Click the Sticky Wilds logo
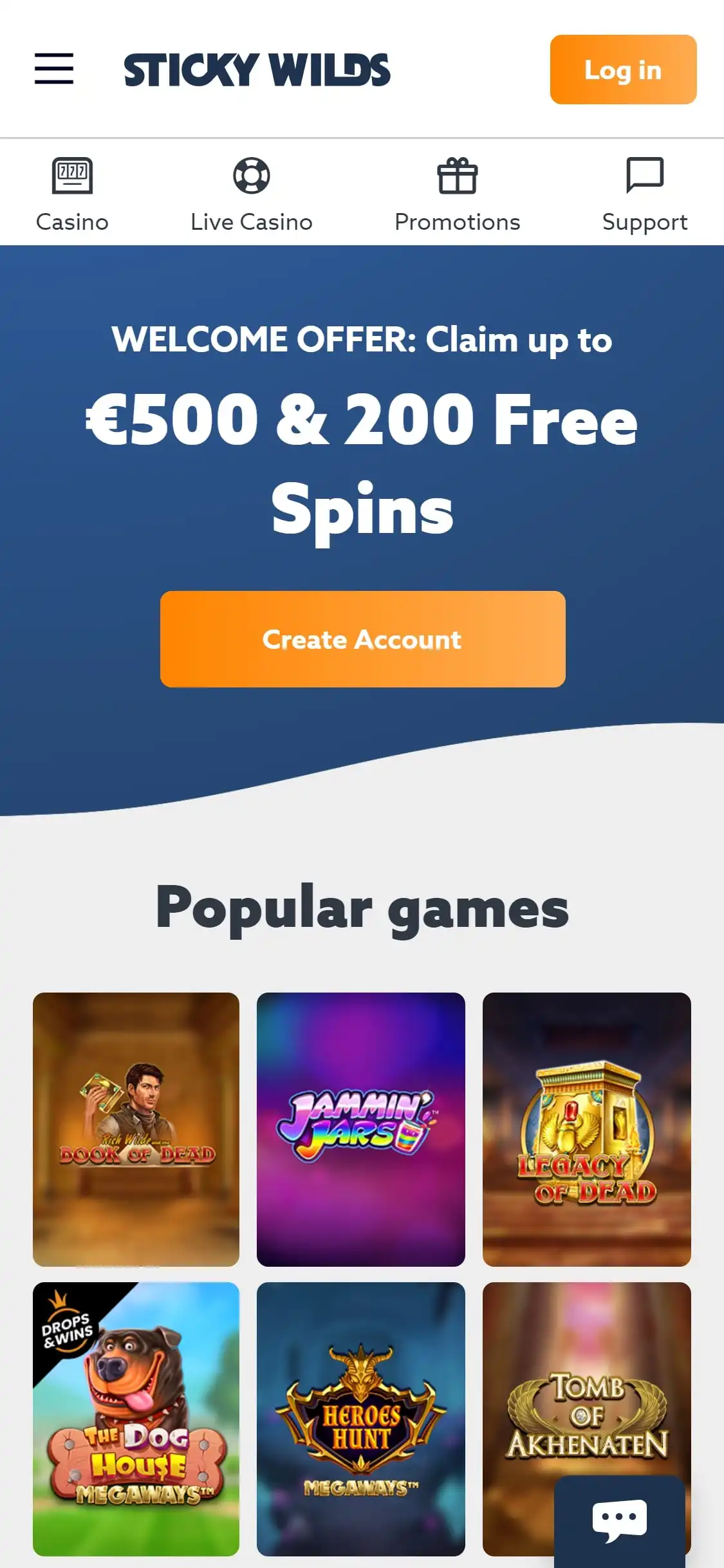724x1568 pixels. (257, 70)
